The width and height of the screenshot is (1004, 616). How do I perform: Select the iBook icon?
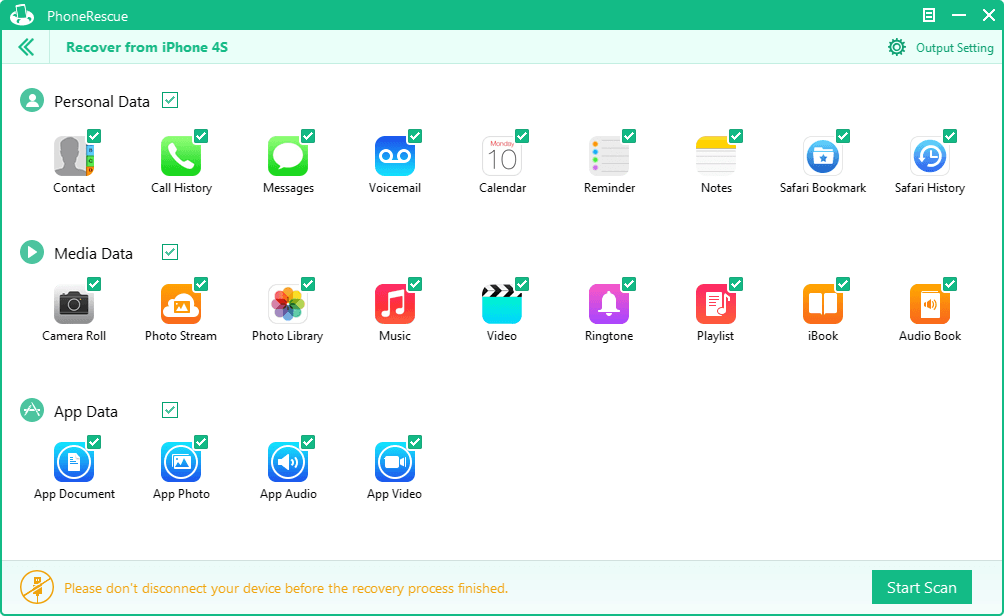(823, 304)
